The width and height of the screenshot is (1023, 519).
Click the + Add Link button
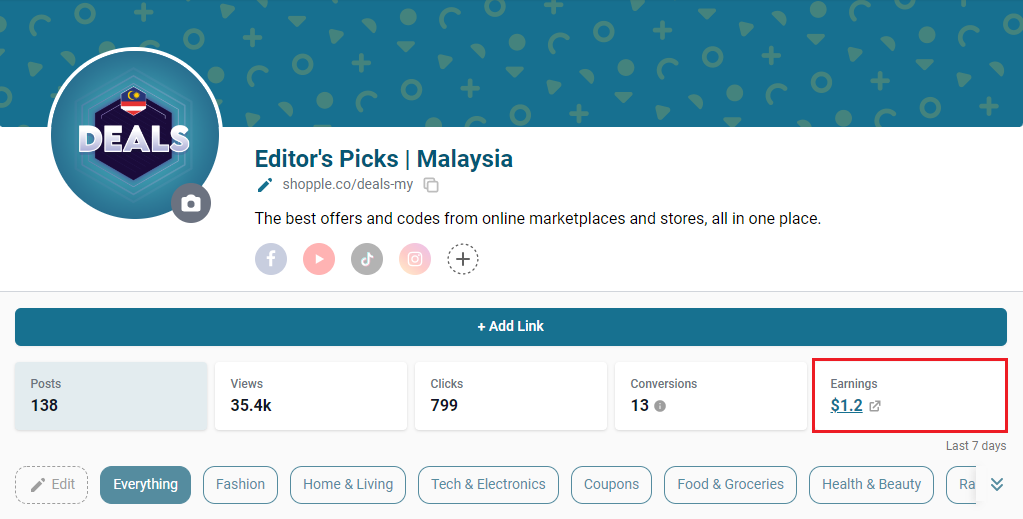click(x=511, y=326)
